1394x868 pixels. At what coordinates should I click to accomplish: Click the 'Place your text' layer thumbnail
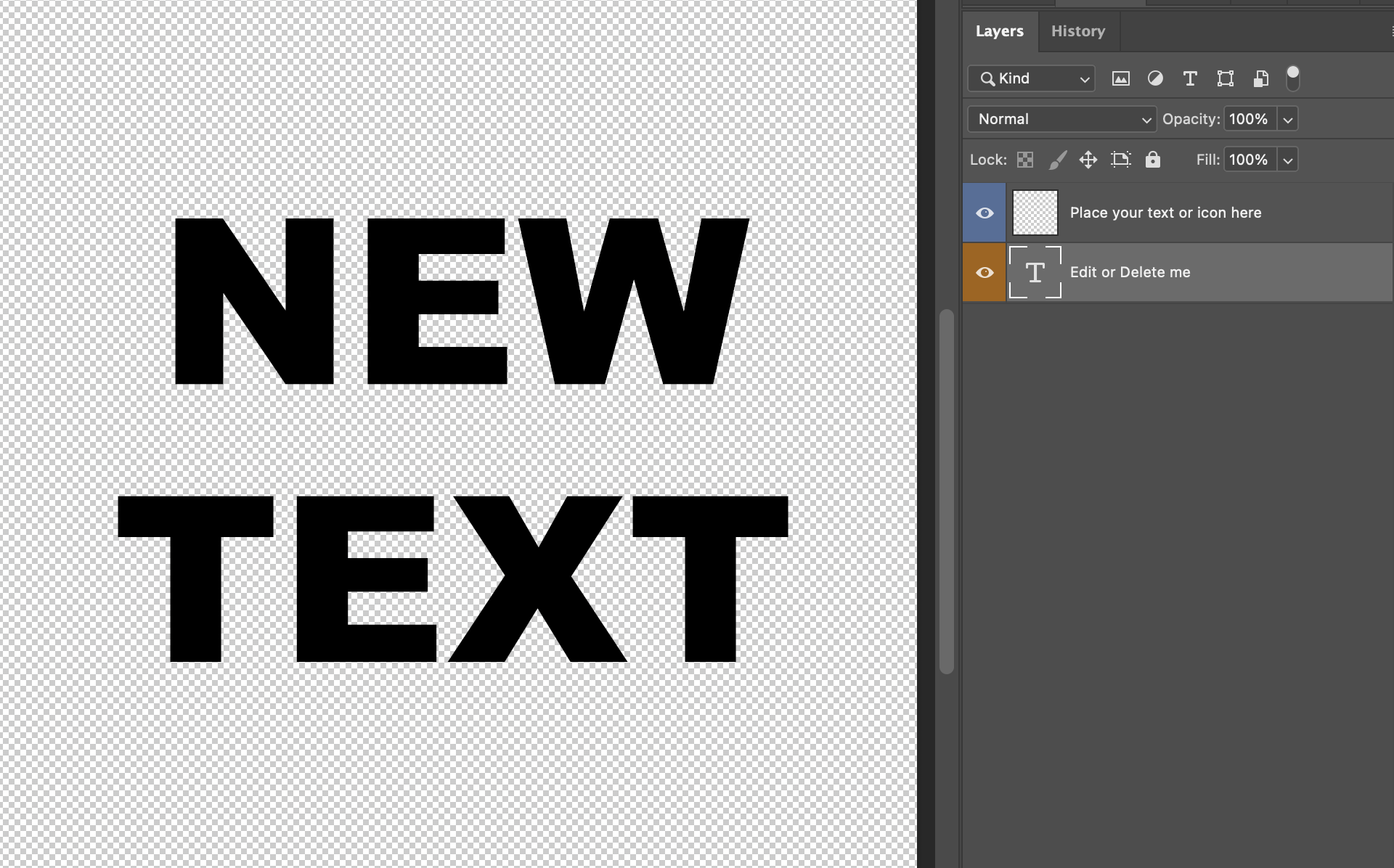coord(1035,213)
